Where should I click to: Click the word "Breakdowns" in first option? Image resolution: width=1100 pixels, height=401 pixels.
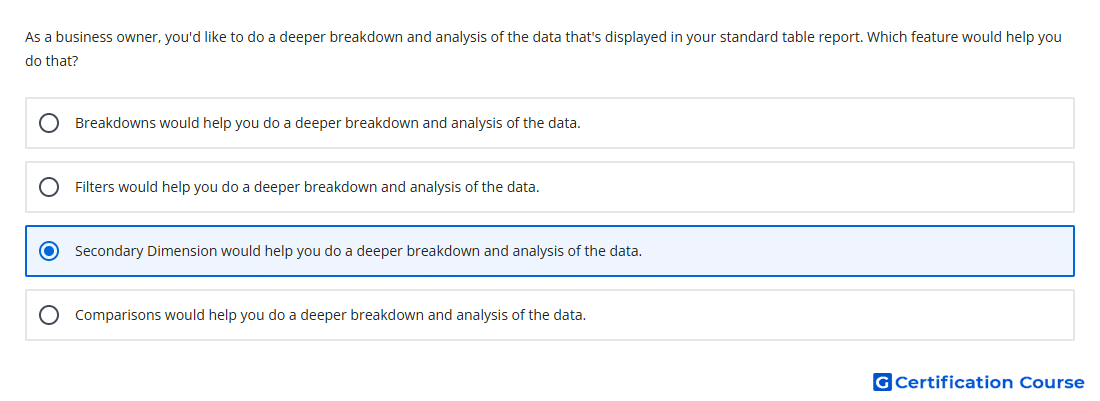(x=115, y=123)
